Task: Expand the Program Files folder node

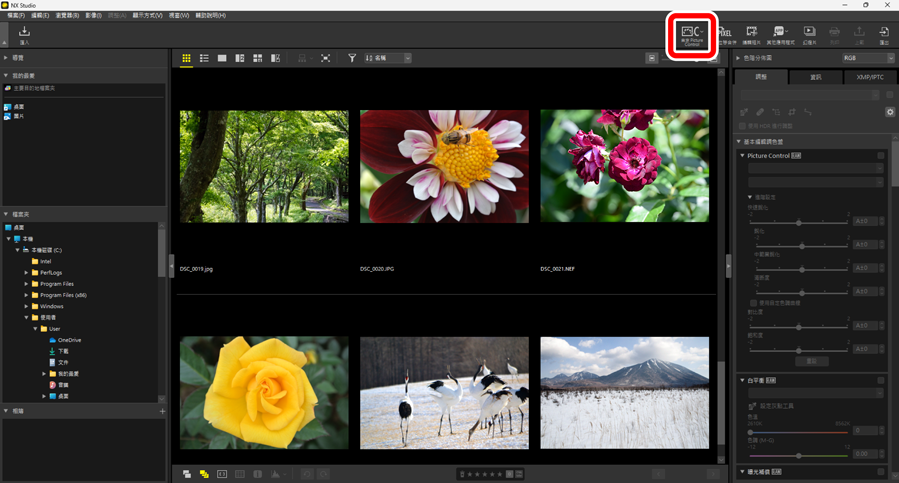Action: [x=27, y=284]
